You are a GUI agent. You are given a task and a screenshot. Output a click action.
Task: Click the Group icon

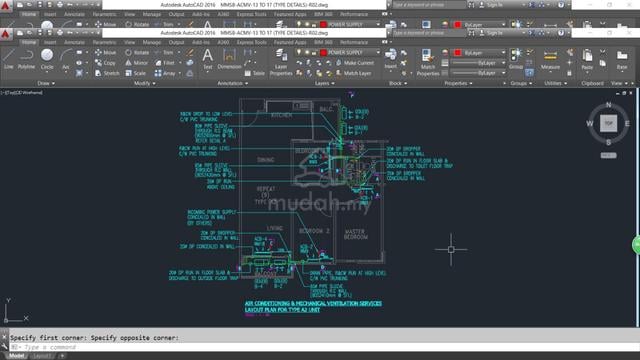pos(516,59)
